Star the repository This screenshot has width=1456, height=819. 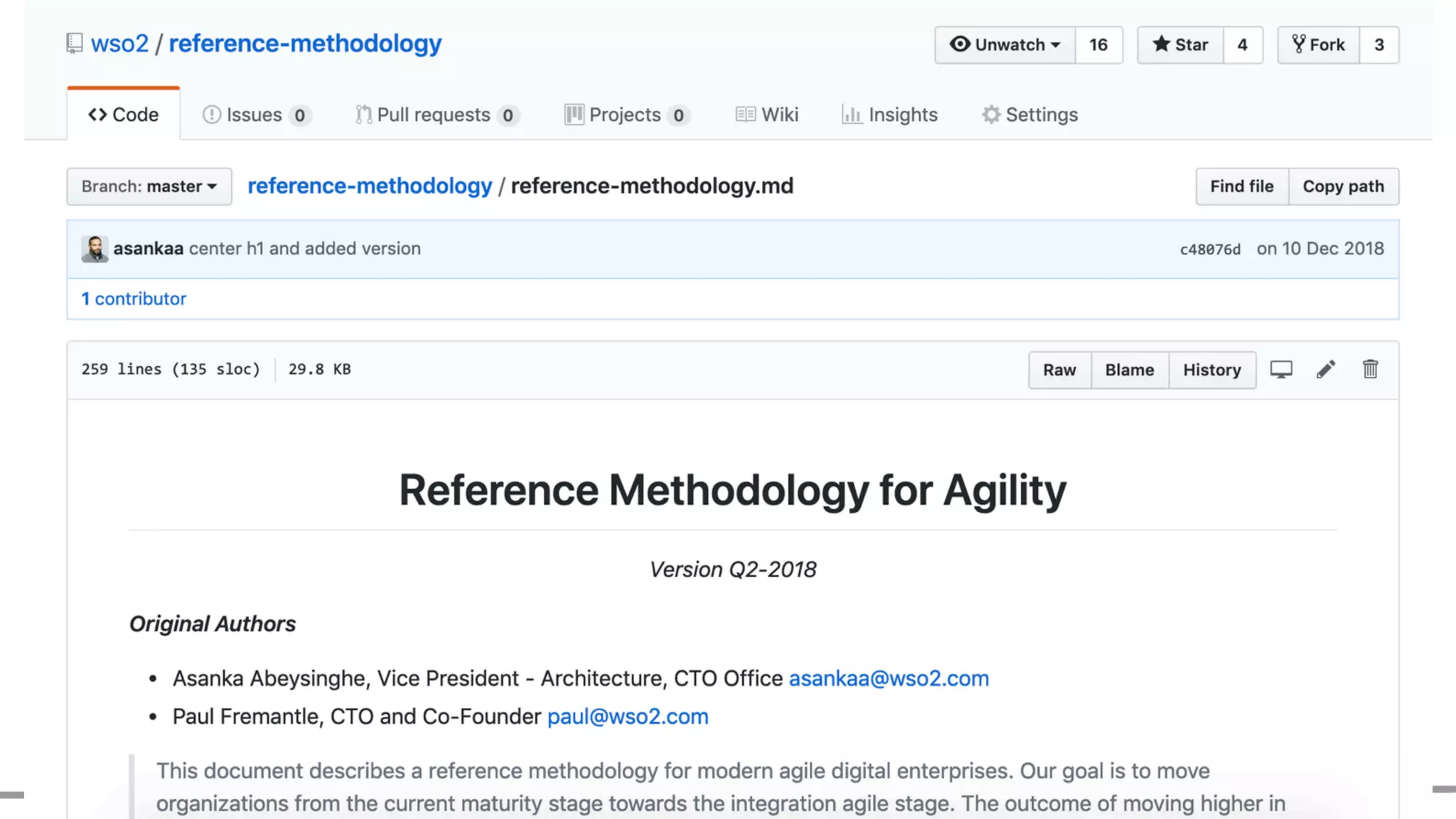pyautogui.click(x=1180, y=45)
